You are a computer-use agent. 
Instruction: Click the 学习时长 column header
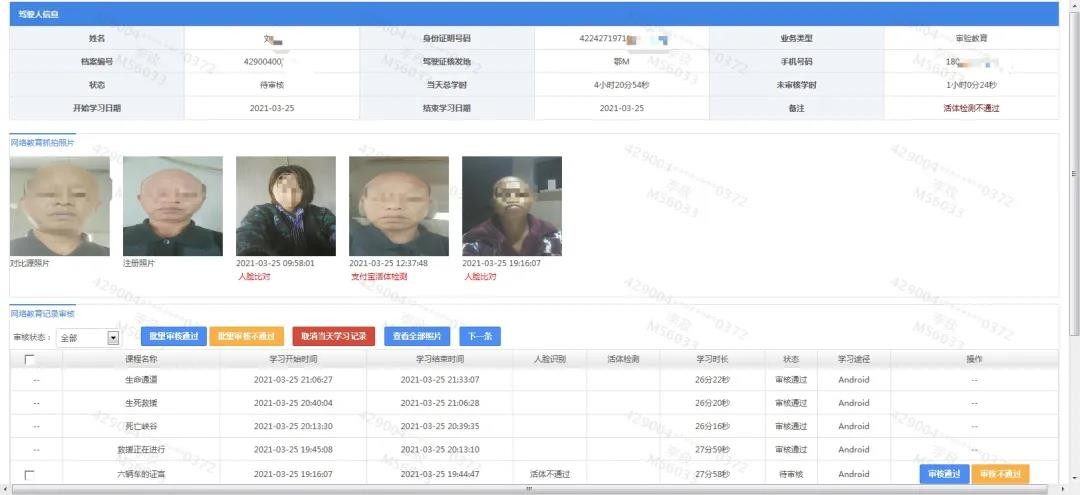pyautogui.click(x=712, y=359)
